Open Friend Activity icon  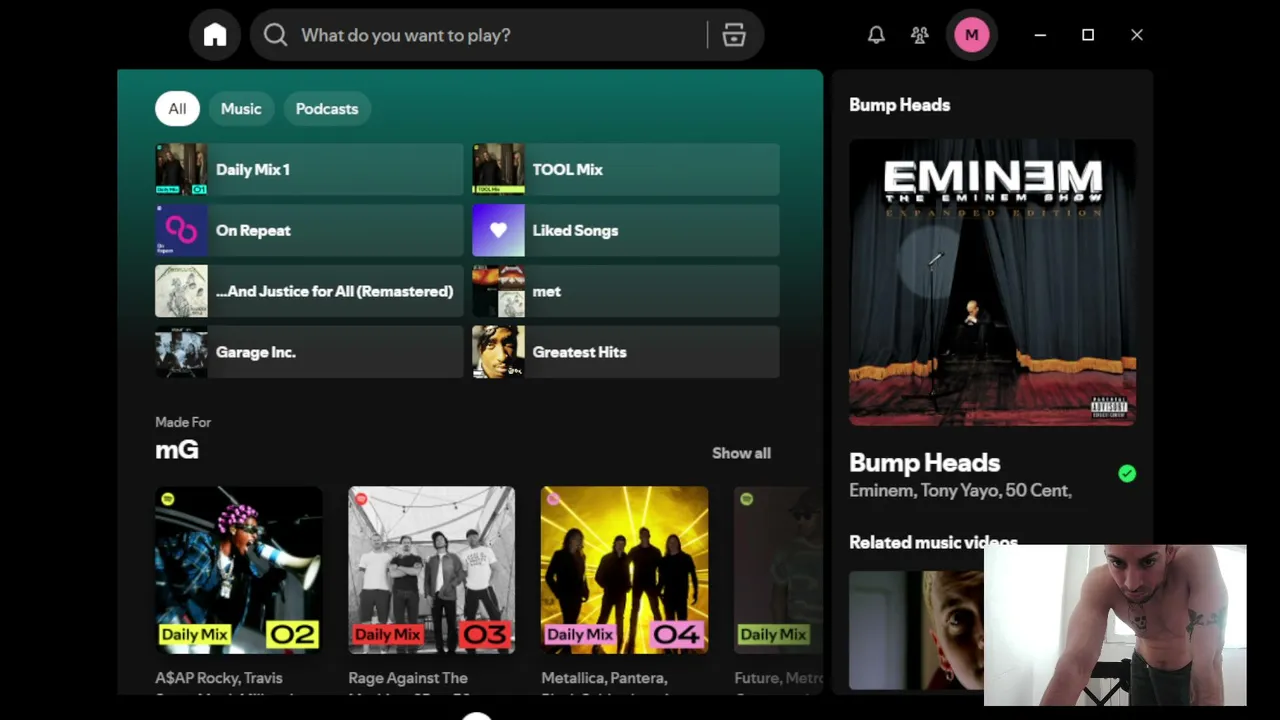click(x=920, y=35)
